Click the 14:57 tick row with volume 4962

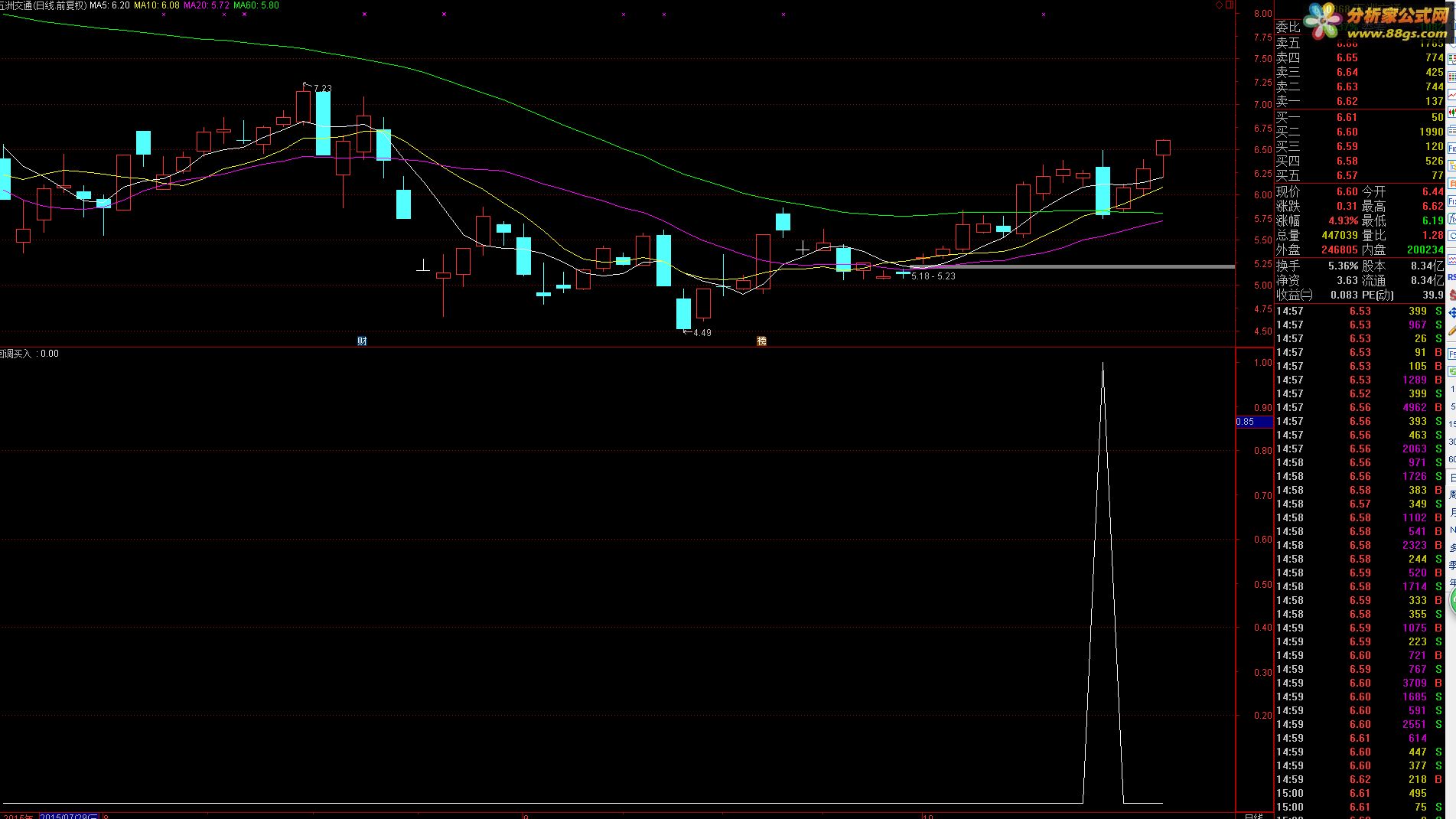pos(1359,407)
